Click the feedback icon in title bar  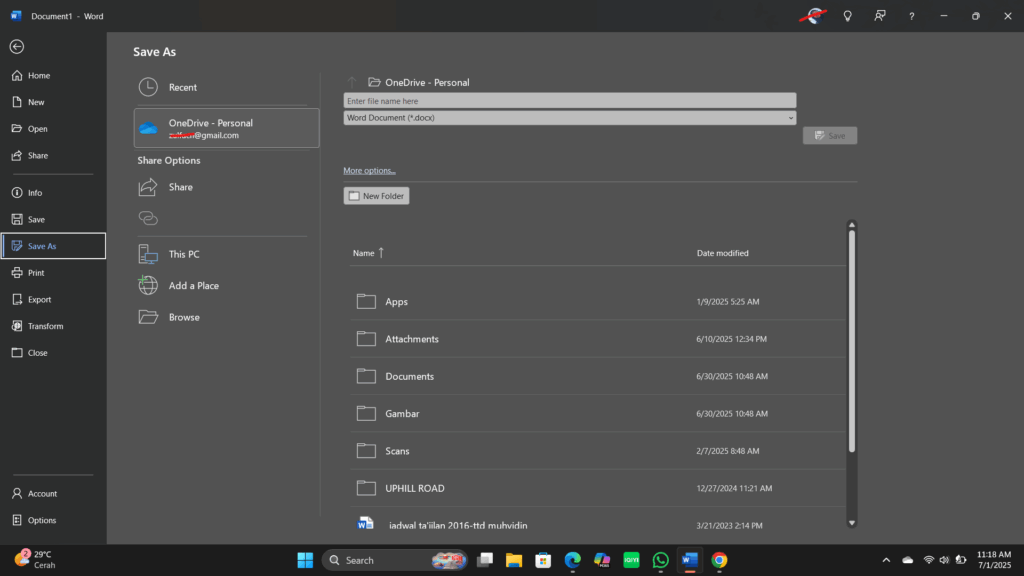pos(880,16)
